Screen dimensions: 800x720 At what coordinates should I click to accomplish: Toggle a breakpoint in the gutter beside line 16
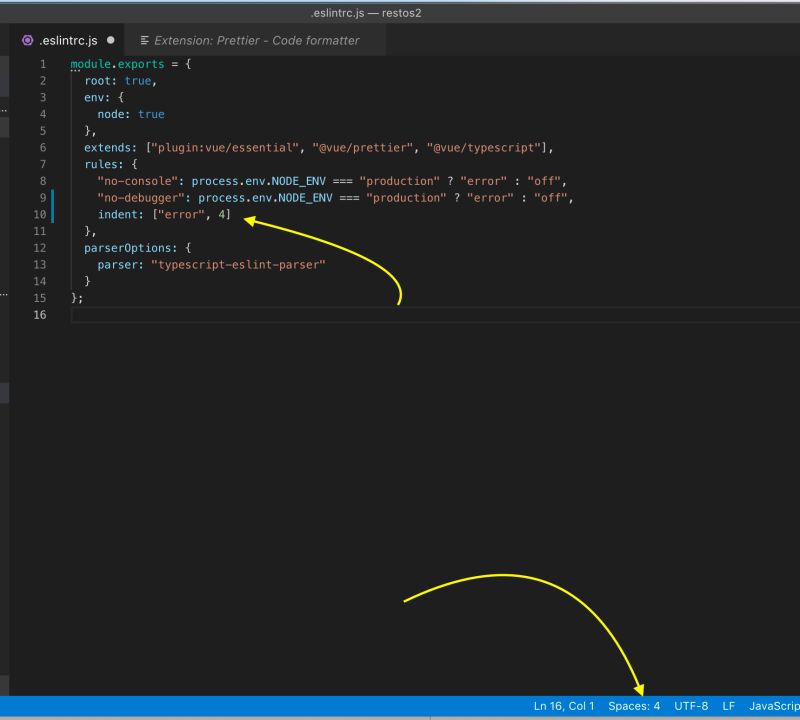[29, 314]
